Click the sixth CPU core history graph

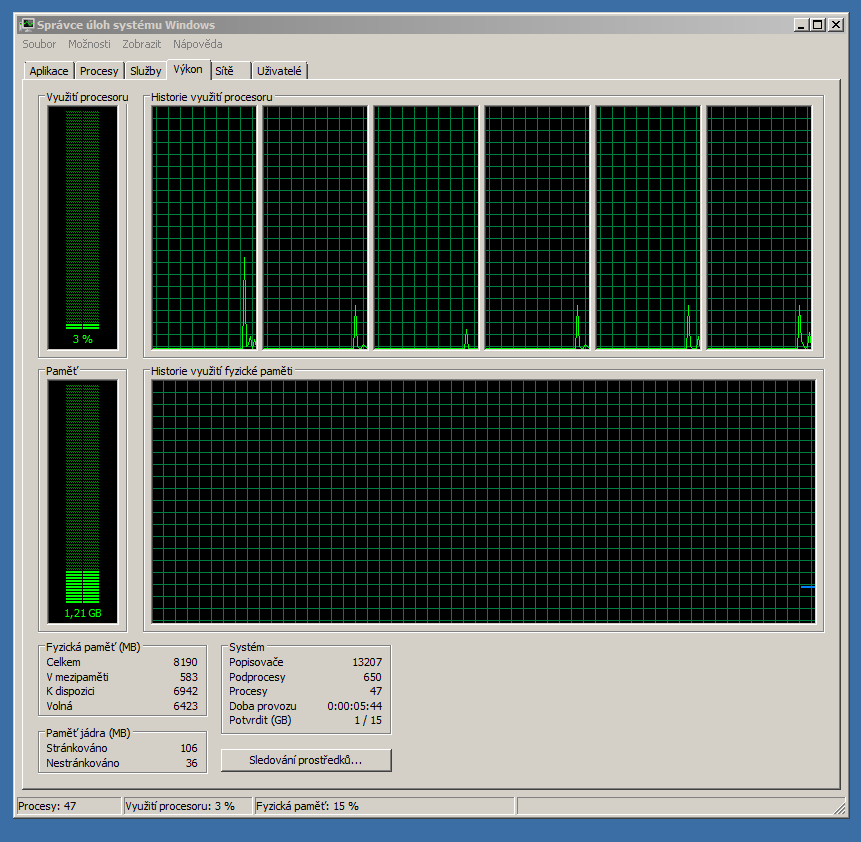coord(759,227)
